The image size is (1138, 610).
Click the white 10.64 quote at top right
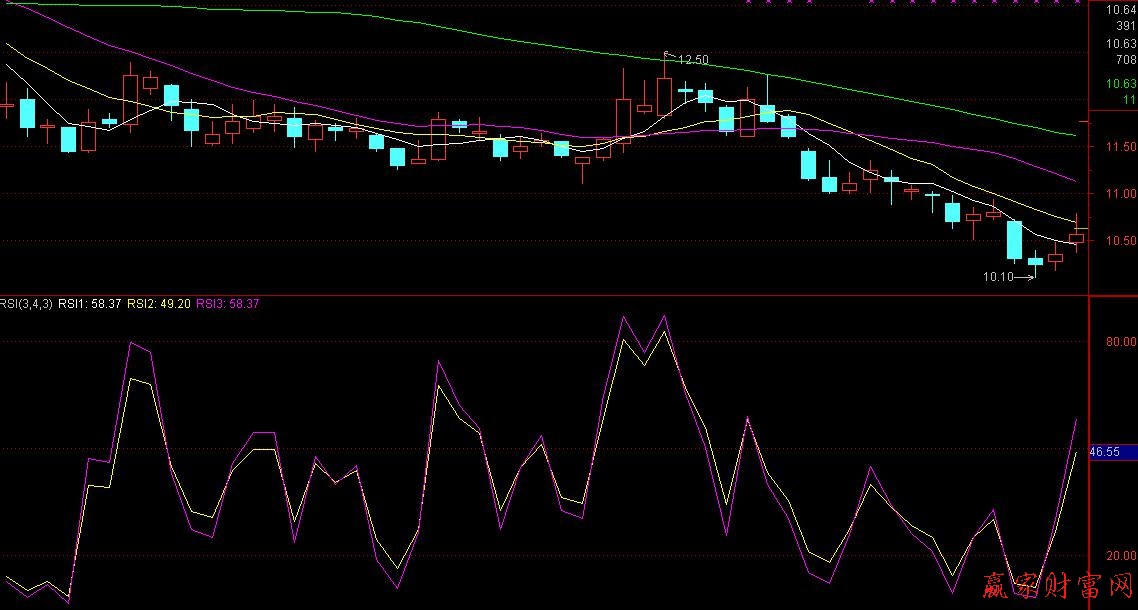pos(1122,10)
